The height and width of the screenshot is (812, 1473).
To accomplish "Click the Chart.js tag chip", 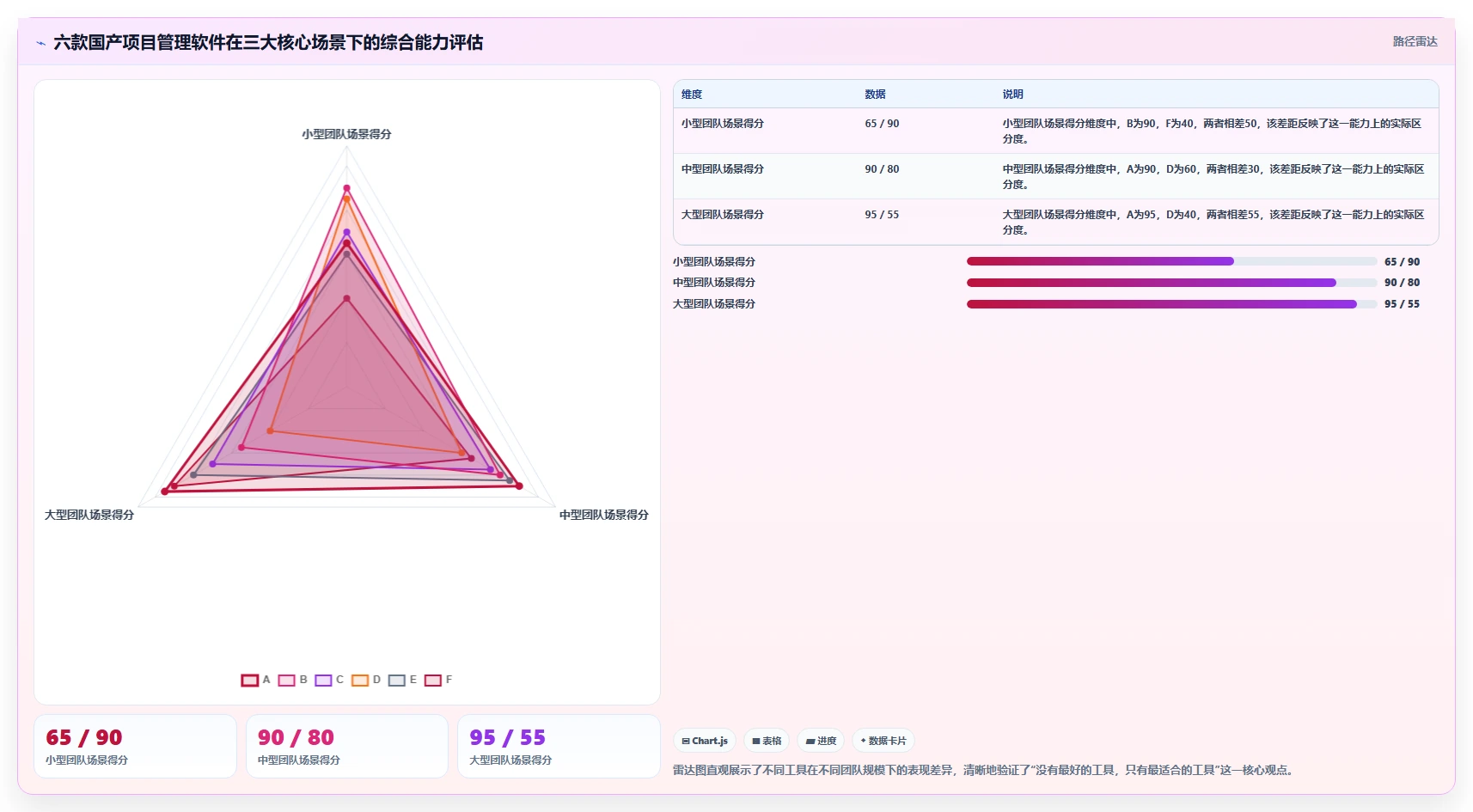I will pyautogui.click(x=705, y=741).
